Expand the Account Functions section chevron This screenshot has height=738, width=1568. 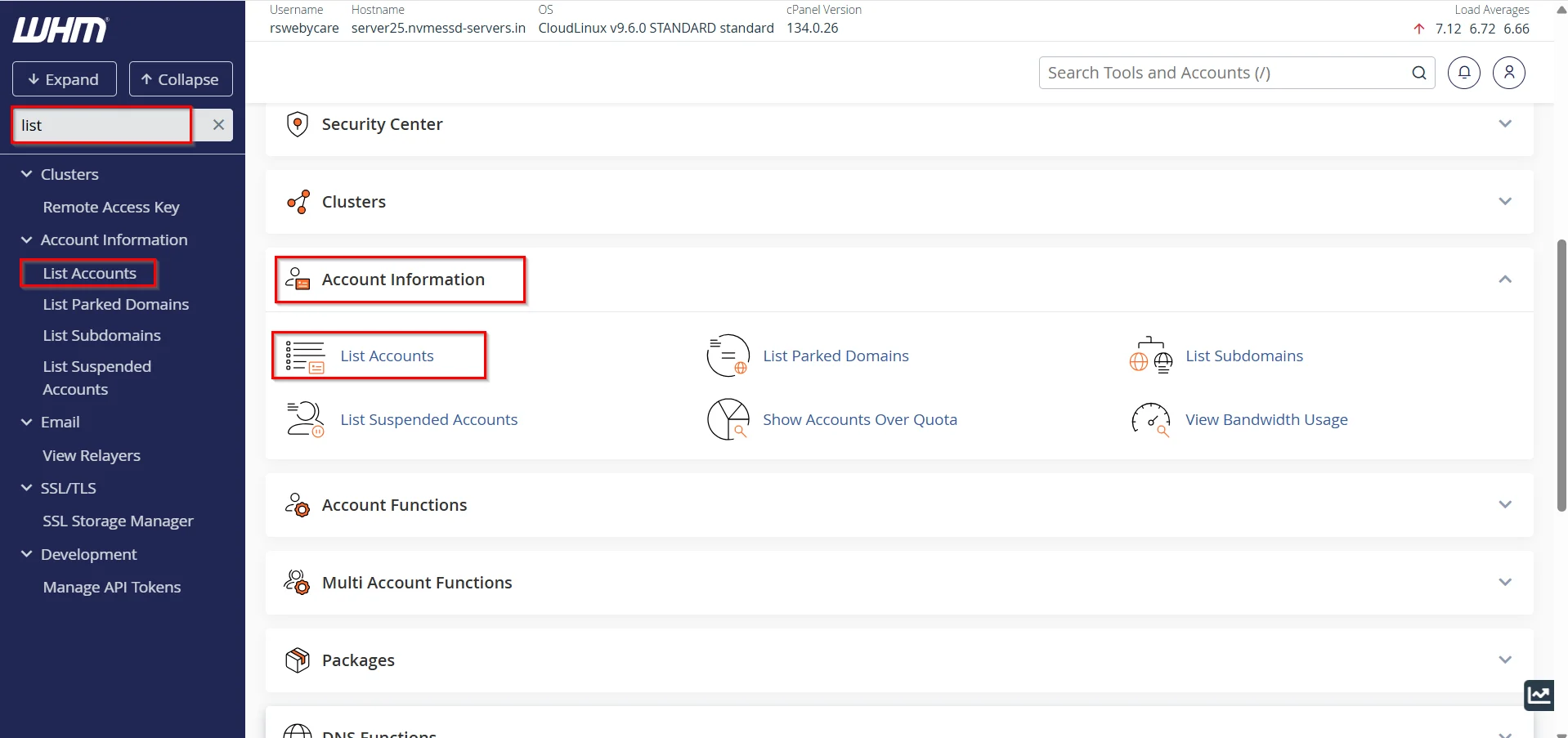point(1505,504)
